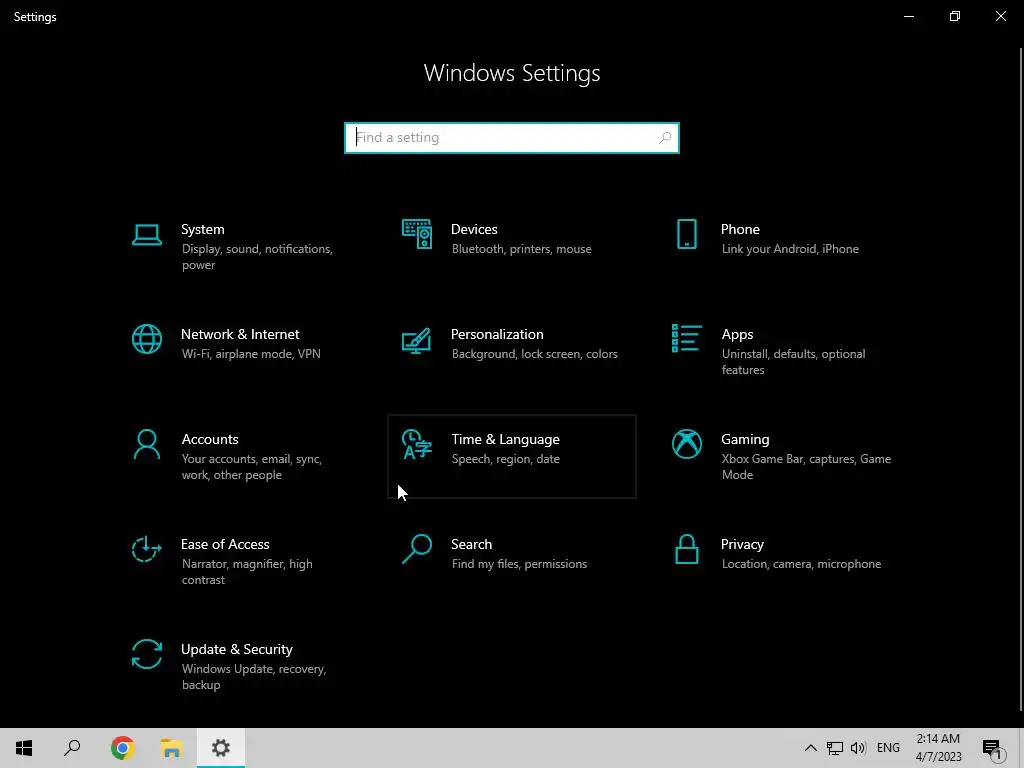Click the Personalization heading text
Image resolution: width=1024 pixels, height=768 pixels.
[497, 334]
